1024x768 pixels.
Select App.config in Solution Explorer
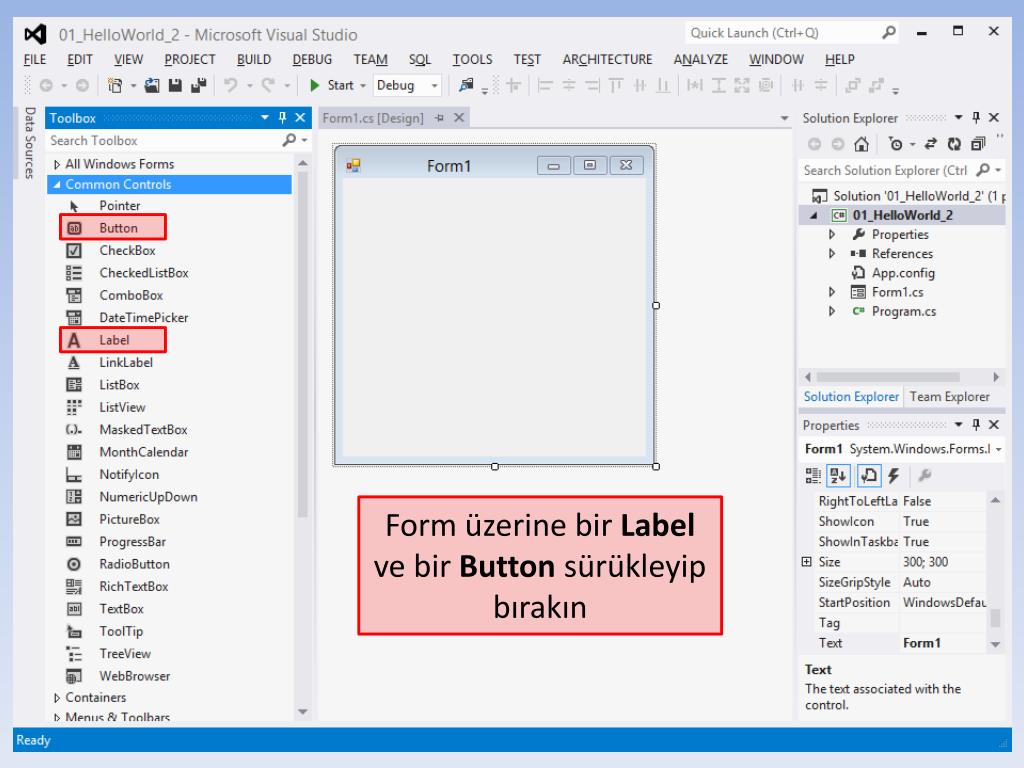click(x=903, y=273)
